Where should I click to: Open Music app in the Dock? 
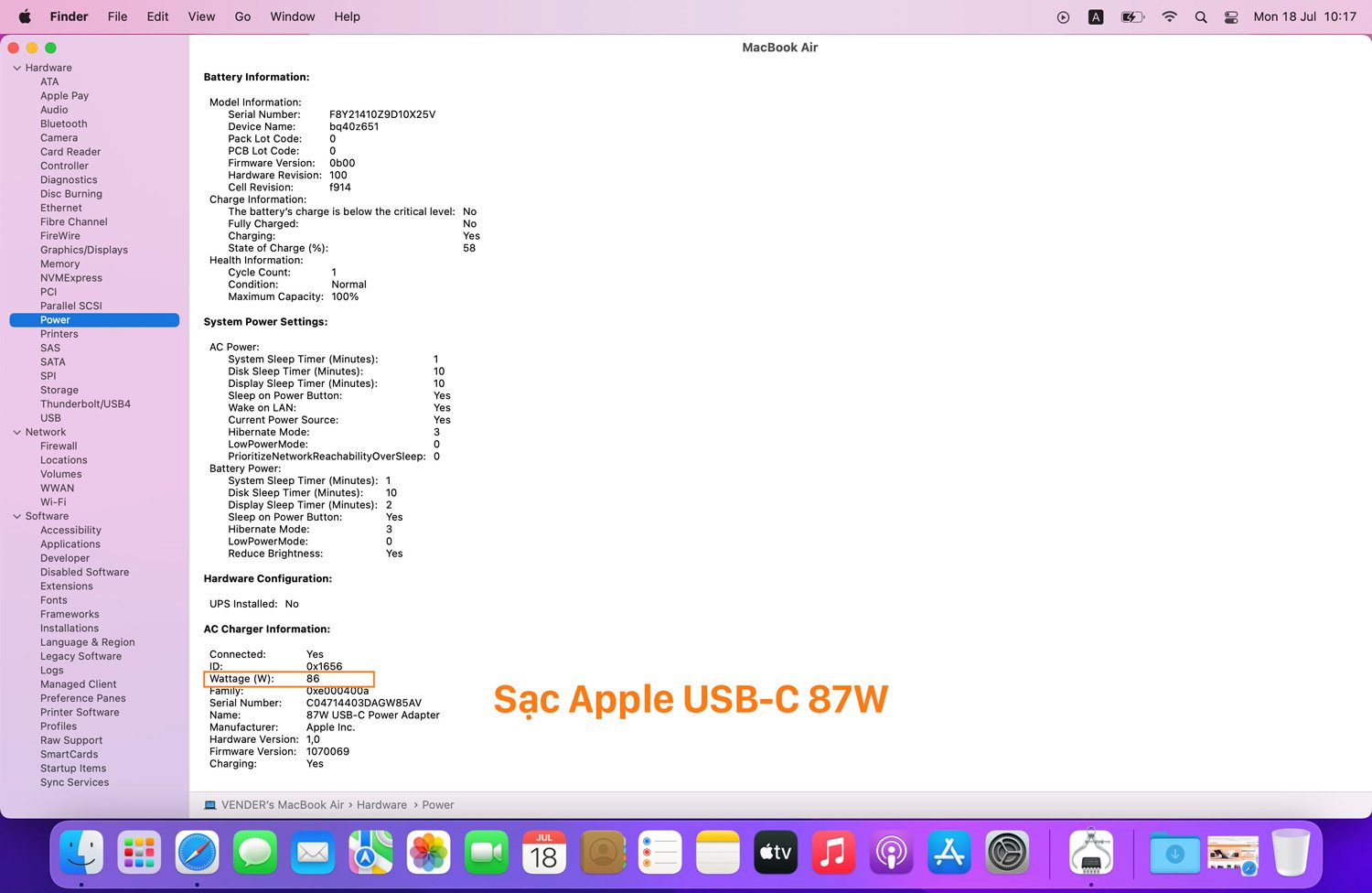click(833, 853)
